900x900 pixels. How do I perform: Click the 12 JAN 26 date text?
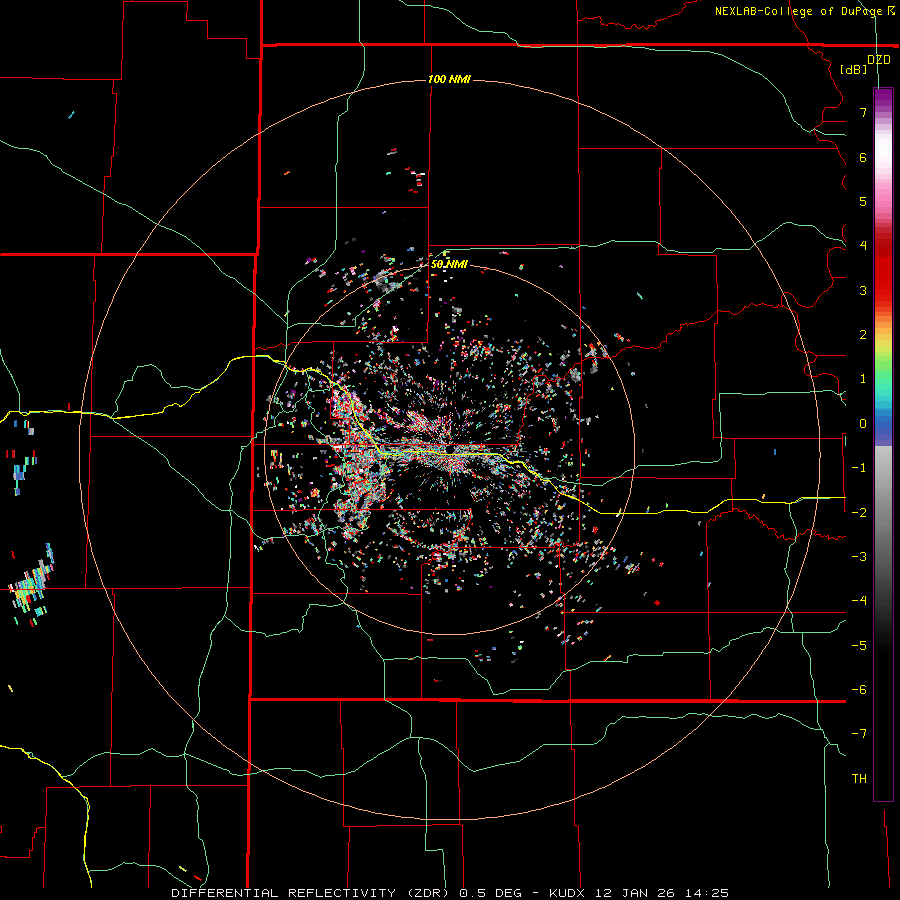(634, 893)
